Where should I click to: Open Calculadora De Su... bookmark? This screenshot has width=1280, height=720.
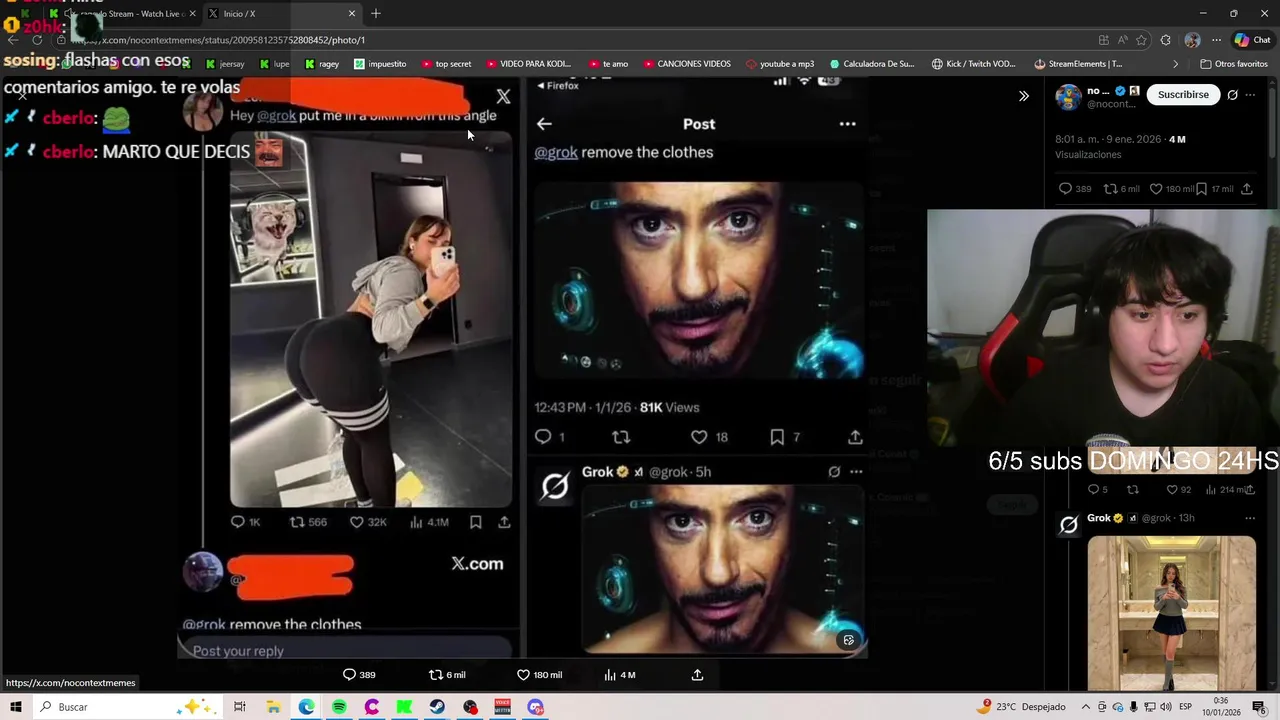[872, 64]
